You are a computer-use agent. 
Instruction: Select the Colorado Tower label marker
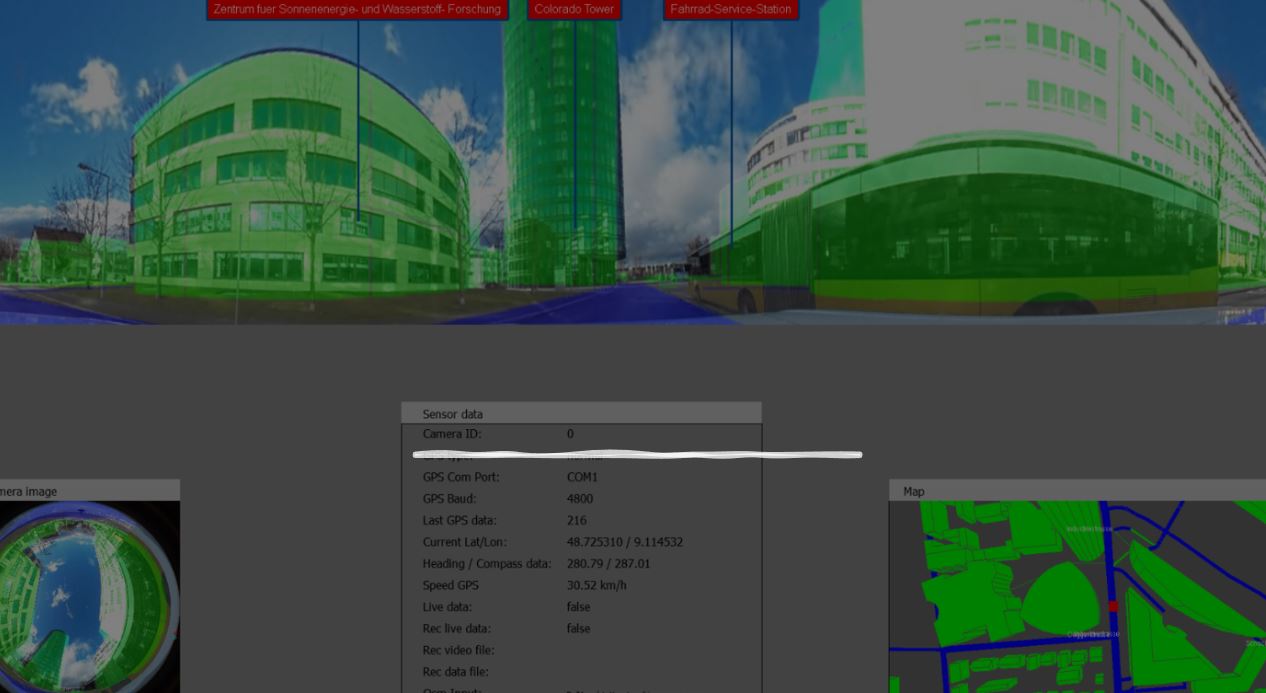pyautogui.click(x=573, y=9)
